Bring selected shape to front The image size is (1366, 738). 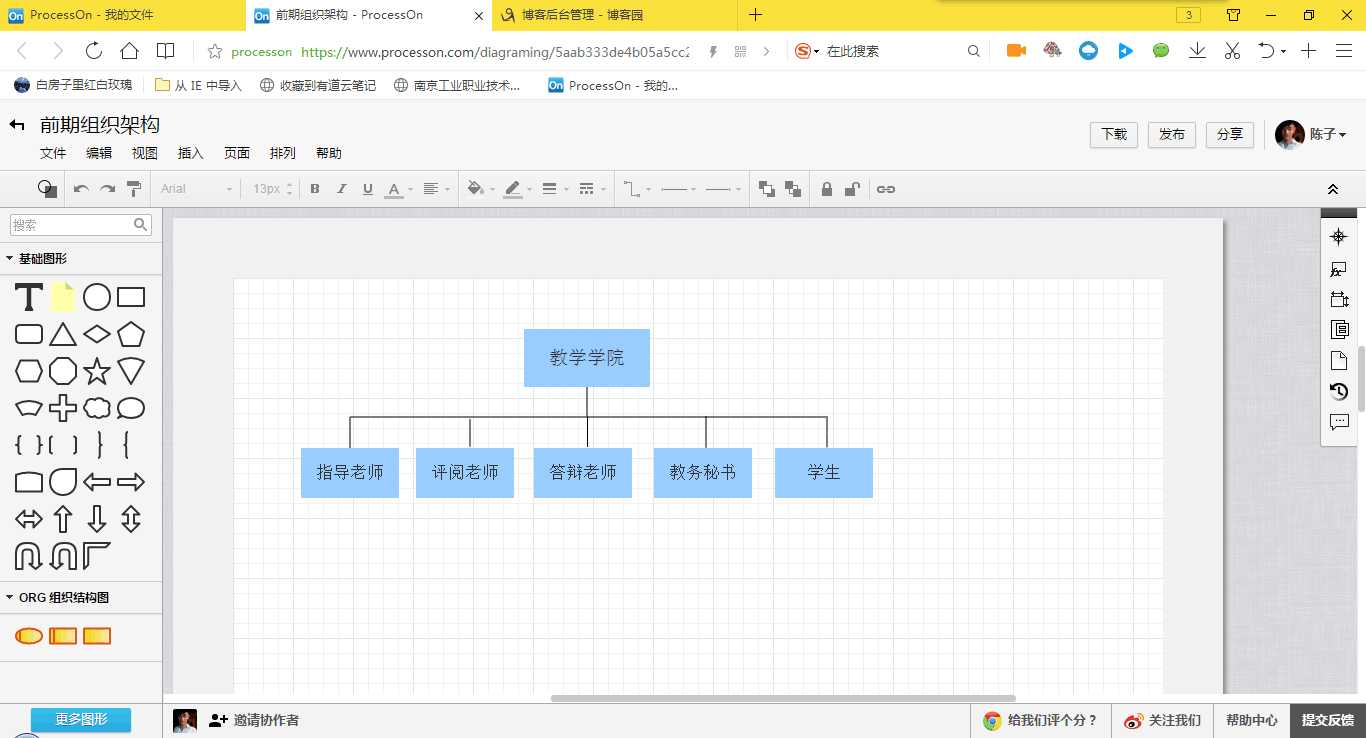tap(767, 189)
